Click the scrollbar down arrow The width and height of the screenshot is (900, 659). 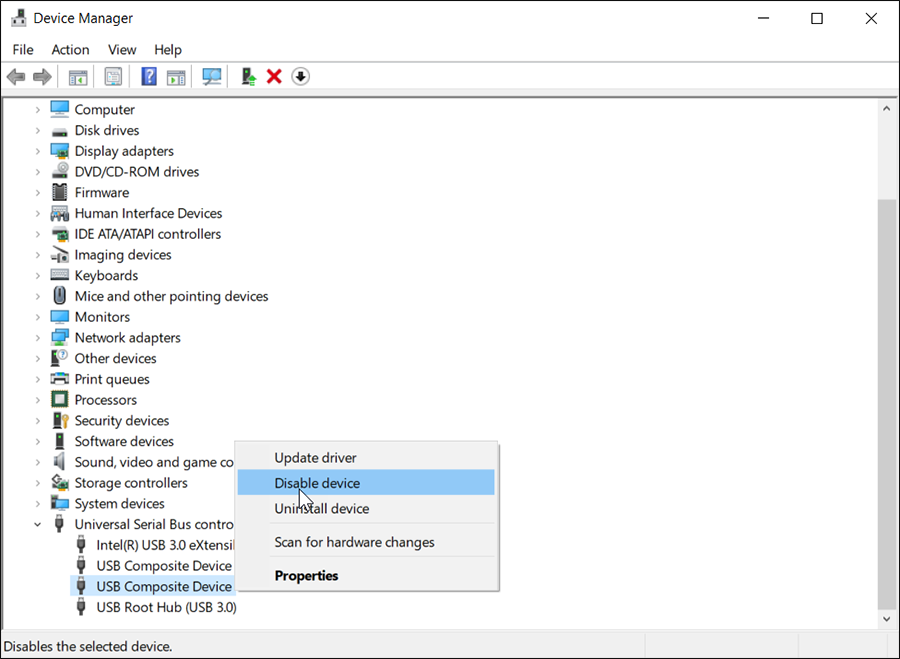tap(886, 619)
